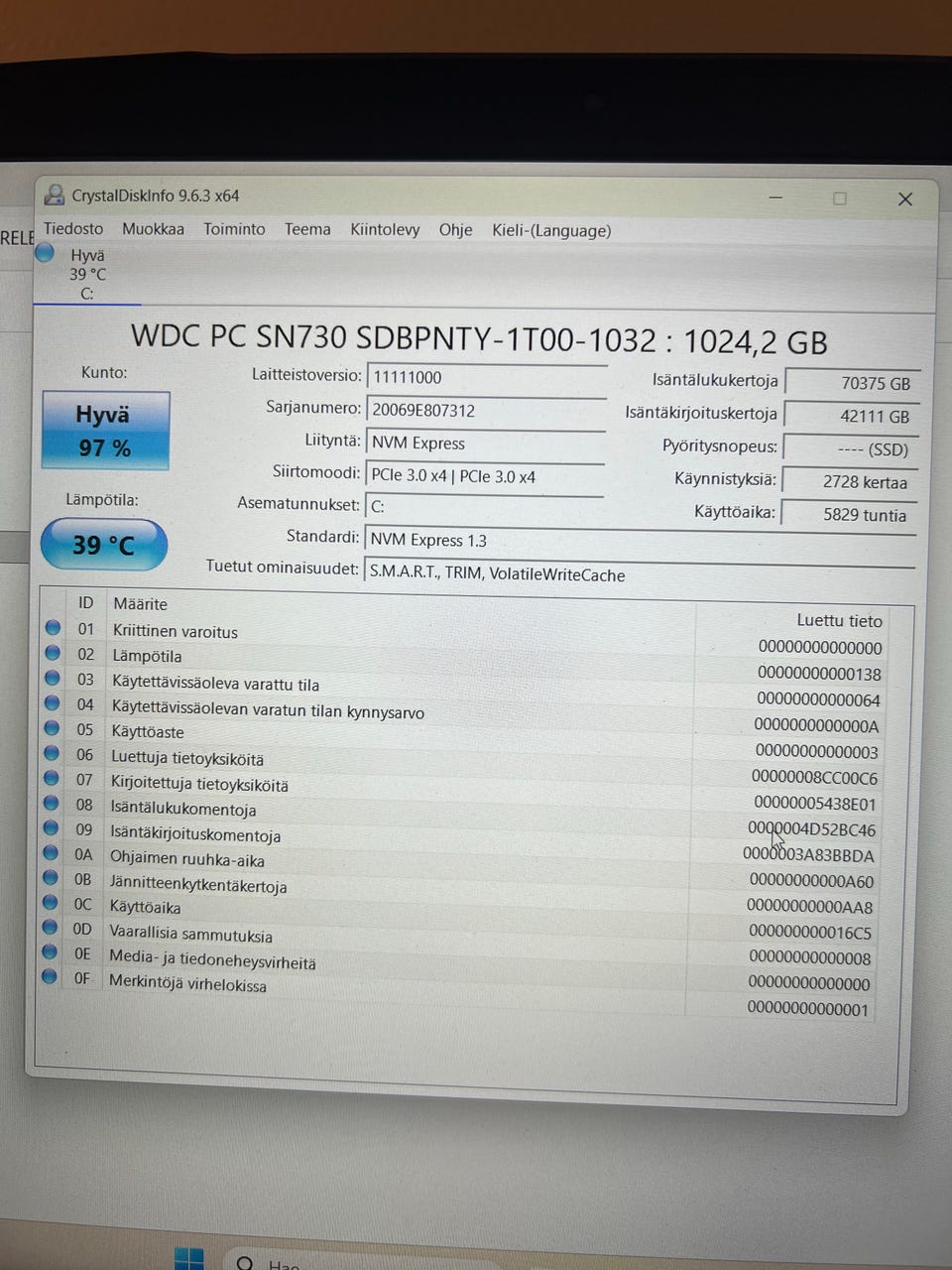Open the Muokkaa menu
Viewport: 952px width, 1270px height.
coord(153,228)
